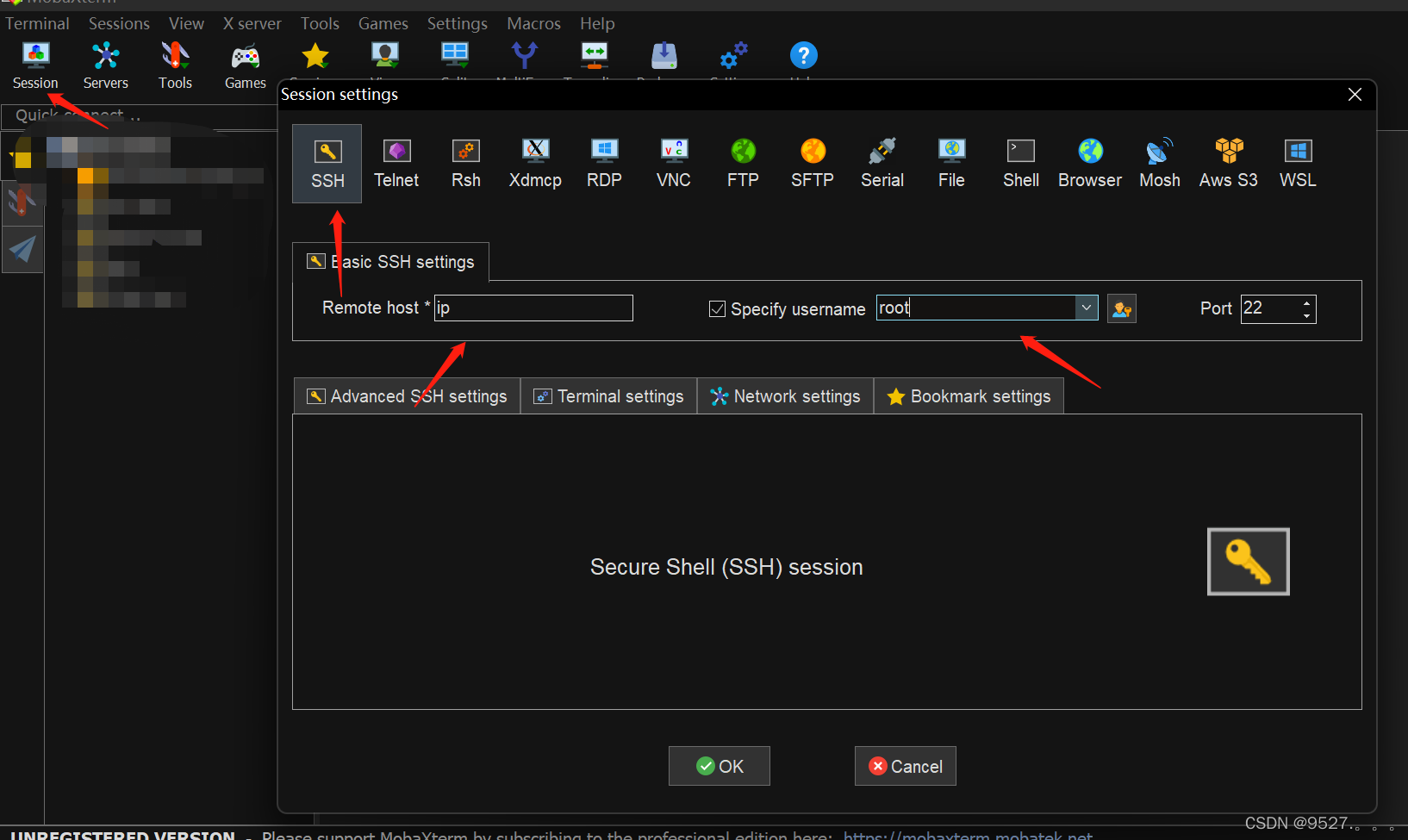Choose the Rsh session type

pyautogui.click(x=466, y=164)
